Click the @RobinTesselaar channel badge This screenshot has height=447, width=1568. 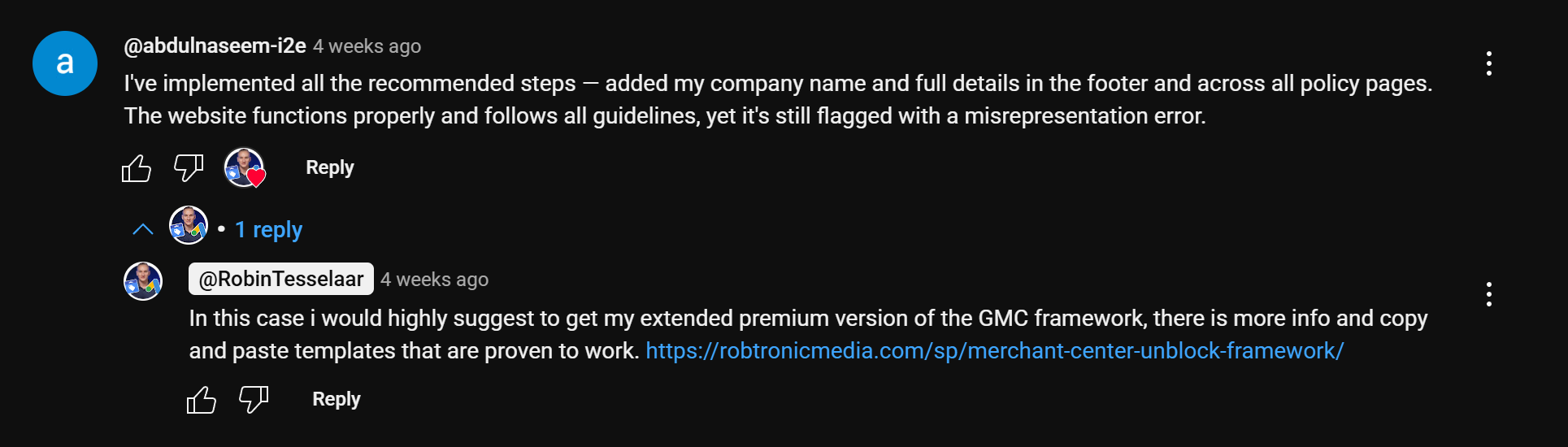[281, 279]
